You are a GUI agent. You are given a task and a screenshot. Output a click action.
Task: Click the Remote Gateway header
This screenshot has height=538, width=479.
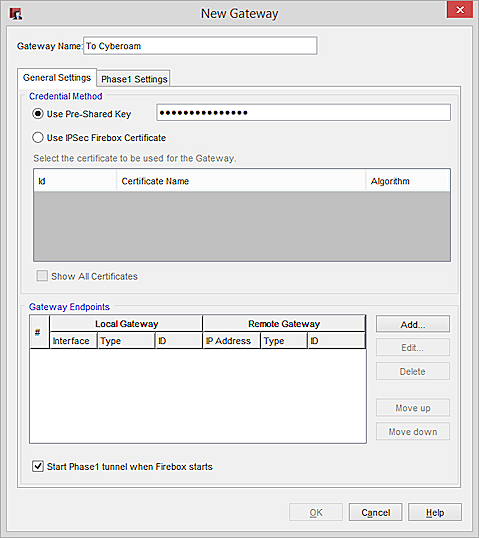click(x=284, y=324)
